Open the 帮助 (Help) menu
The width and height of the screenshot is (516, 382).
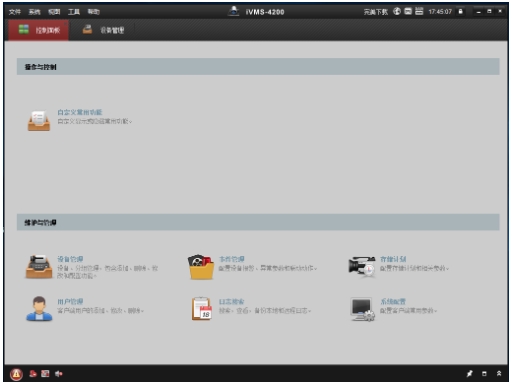pos(93,12)
